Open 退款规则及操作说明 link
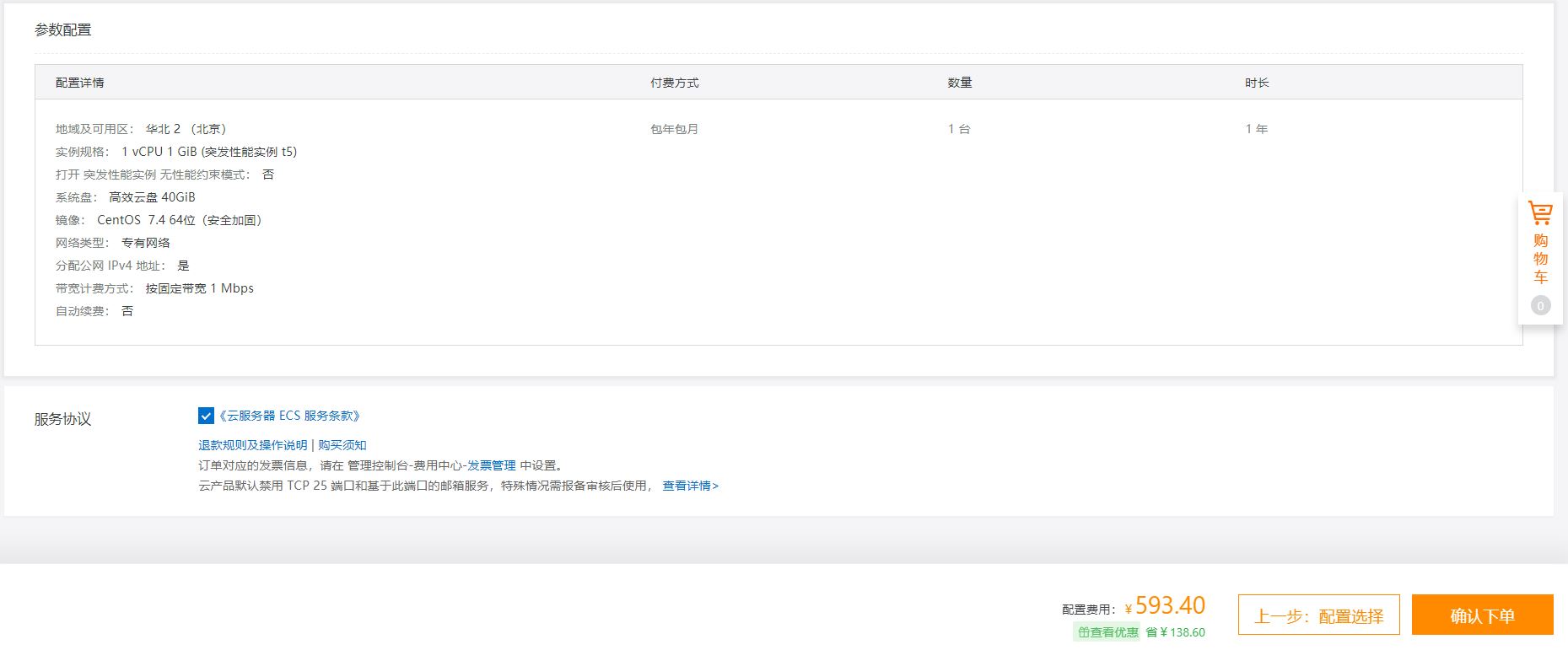 tap(253, 445)
